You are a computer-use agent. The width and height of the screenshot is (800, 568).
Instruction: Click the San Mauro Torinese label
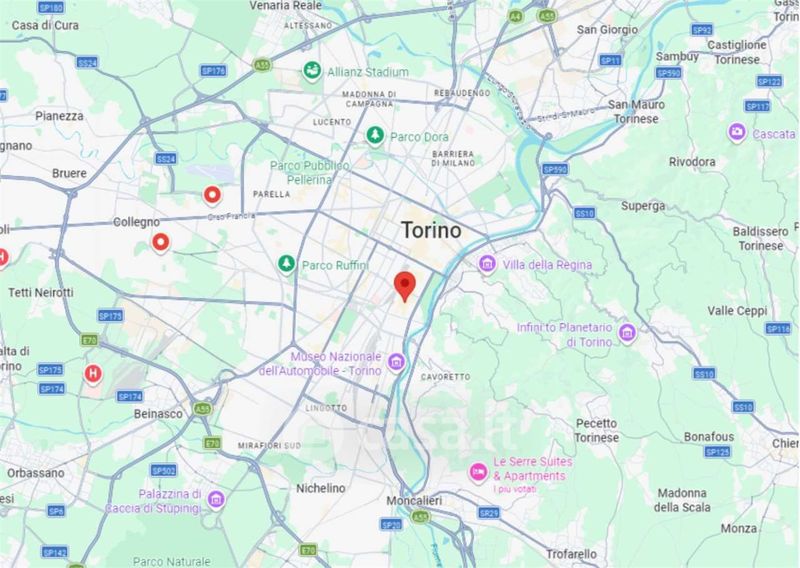pyautogui.click(x=636, y=112)
